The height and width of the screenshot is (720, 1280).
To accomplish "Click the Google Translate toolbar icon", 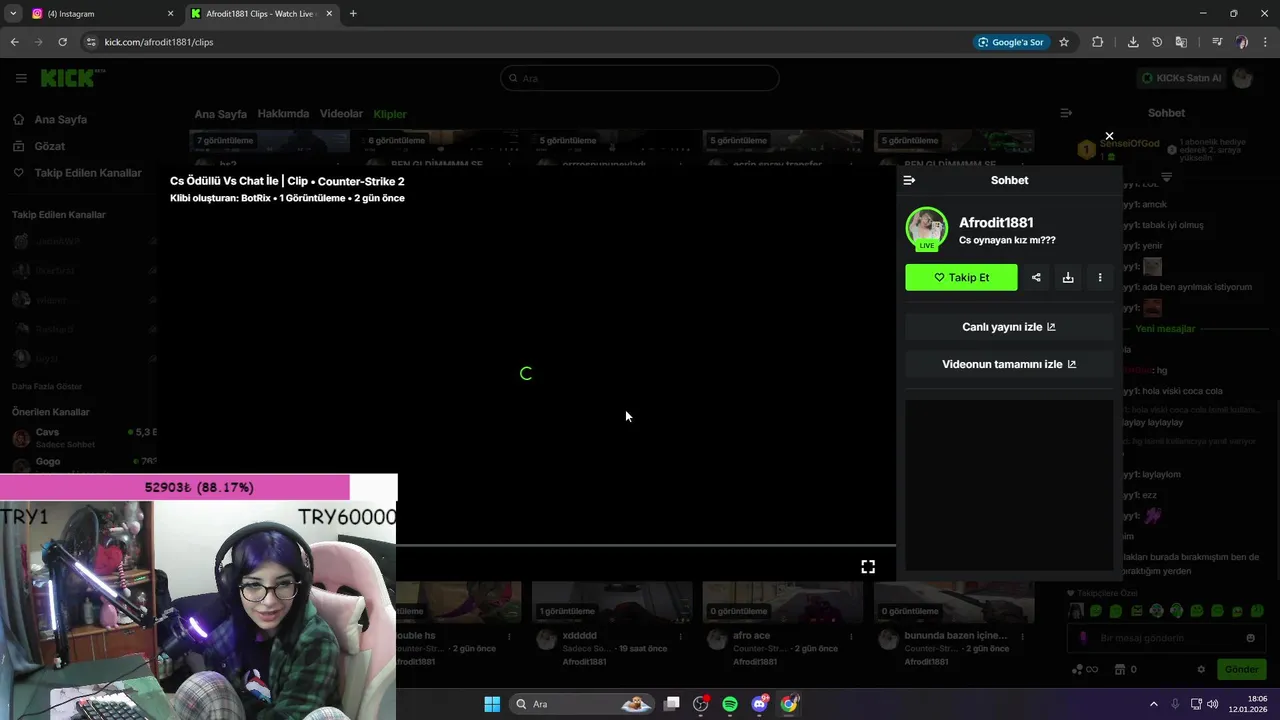I will (1181, 42).
